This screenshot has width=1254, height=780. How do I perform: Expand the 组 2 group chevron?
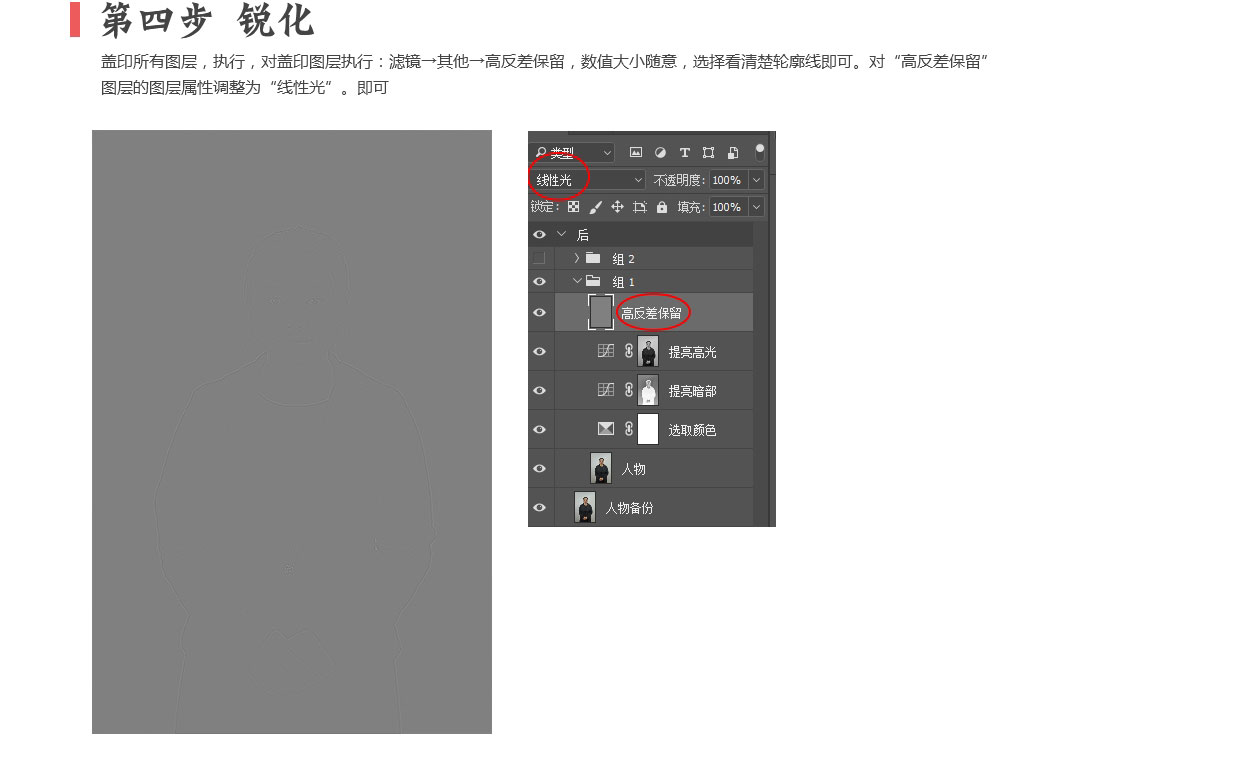(x=577, y=258)
